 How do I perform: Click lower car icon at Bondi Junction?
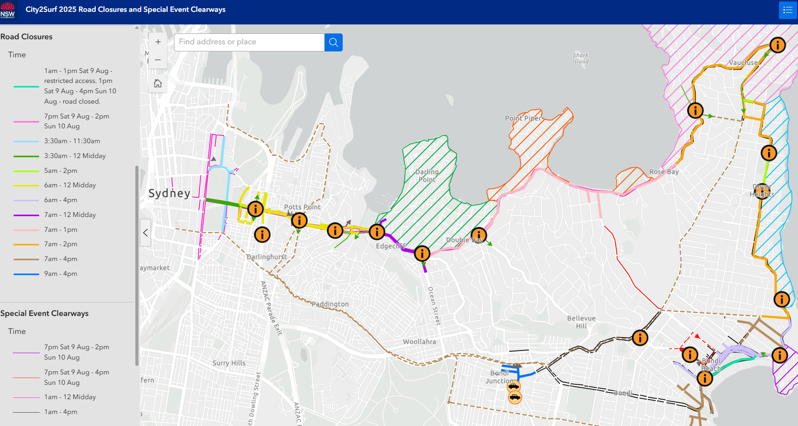(x=515, y=397)
